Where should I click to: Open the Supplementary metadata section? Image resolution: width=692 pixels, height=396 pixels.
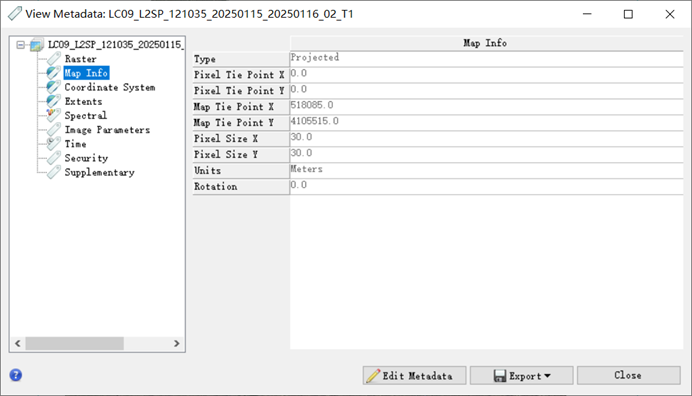click(x=99, y=172)
